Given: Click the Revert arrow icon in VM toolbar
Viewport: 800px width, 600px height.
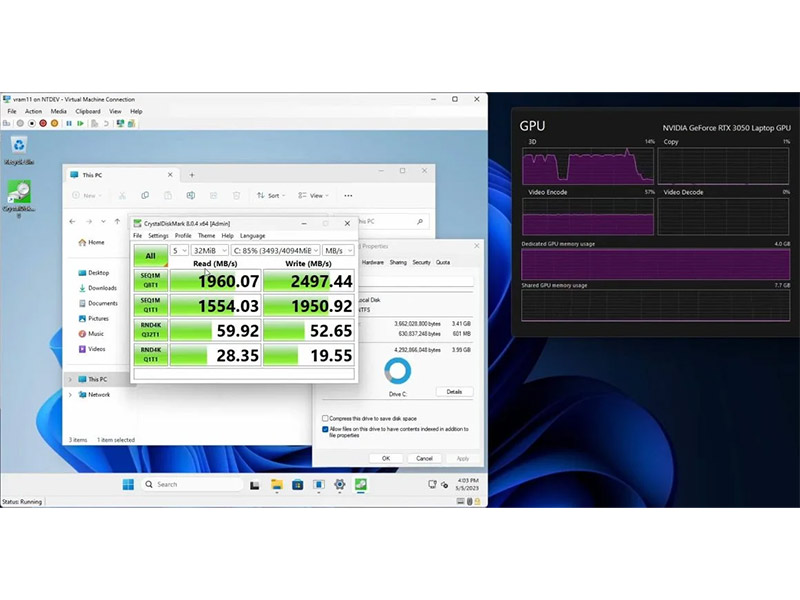Looking at the screenshot, I should point(106,123).
